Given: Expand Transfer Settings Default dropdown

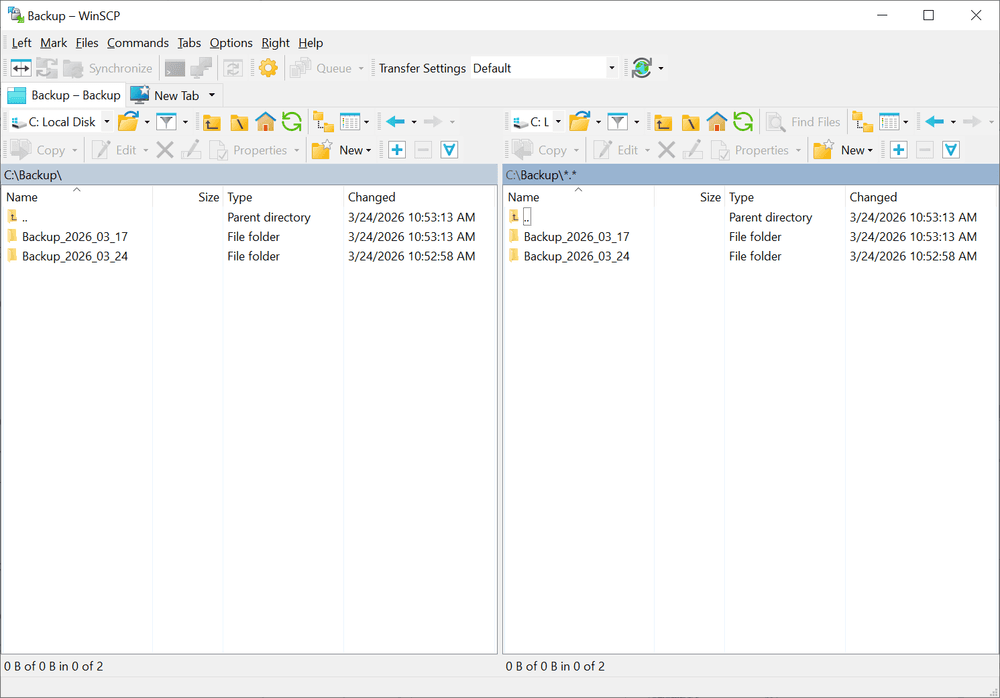Looking at the screenshot, I should click(612, 68).
